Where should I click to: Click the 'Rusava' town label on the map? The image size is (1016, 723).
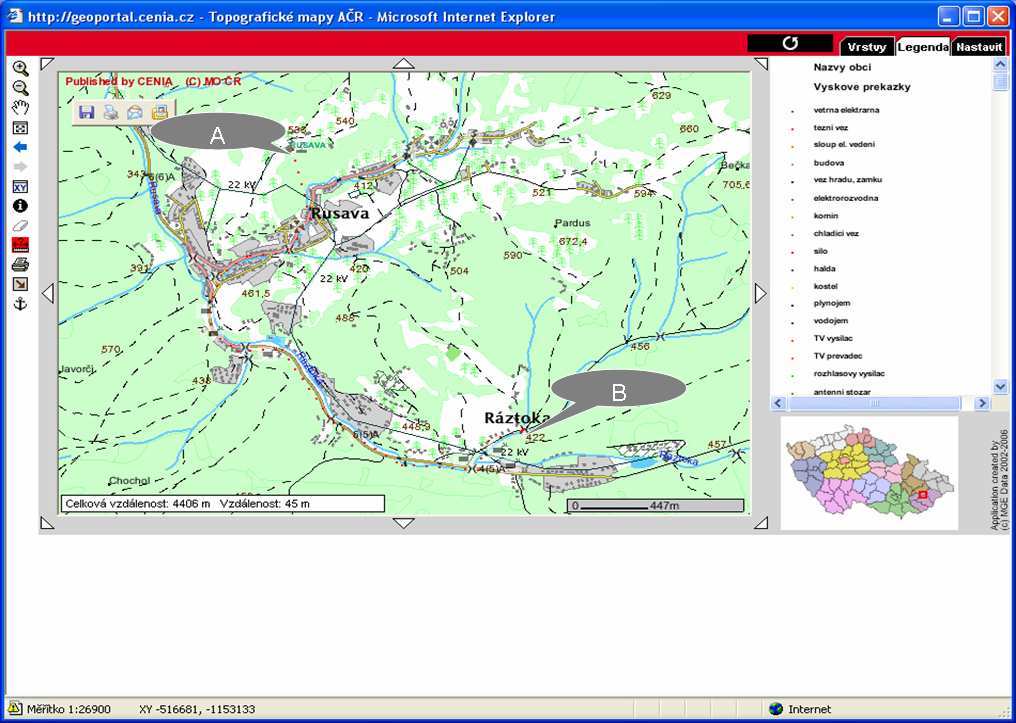[x=340, y=213]
